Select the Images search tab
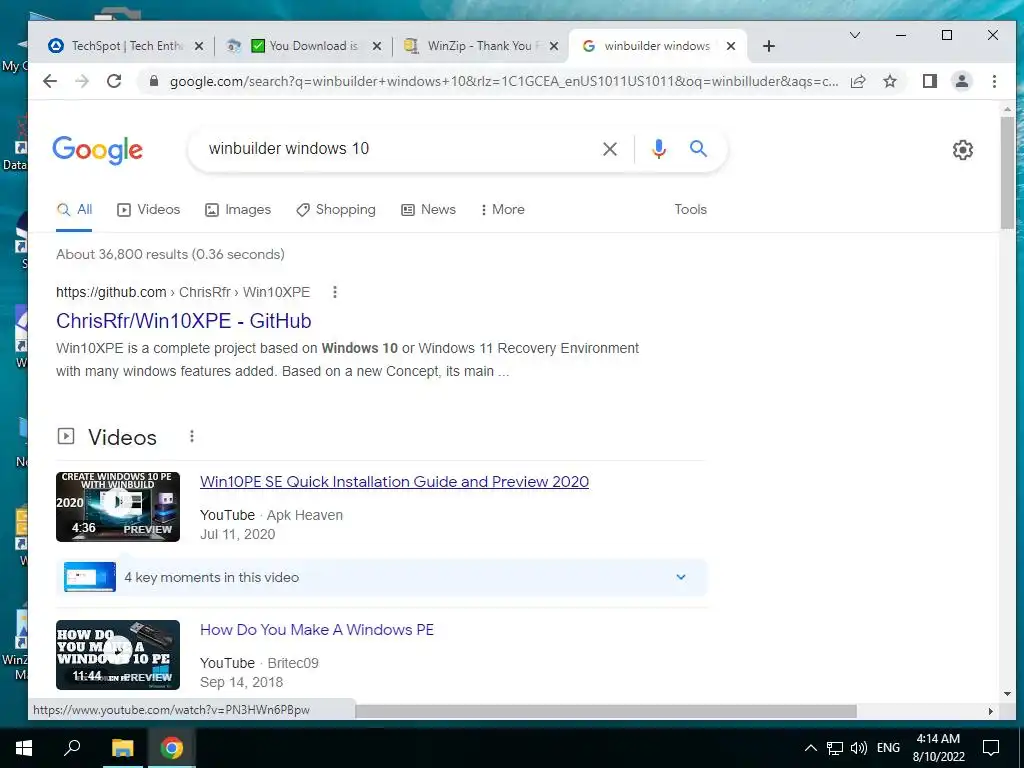The image size is (1024, 768). click(x=238, y=210)
